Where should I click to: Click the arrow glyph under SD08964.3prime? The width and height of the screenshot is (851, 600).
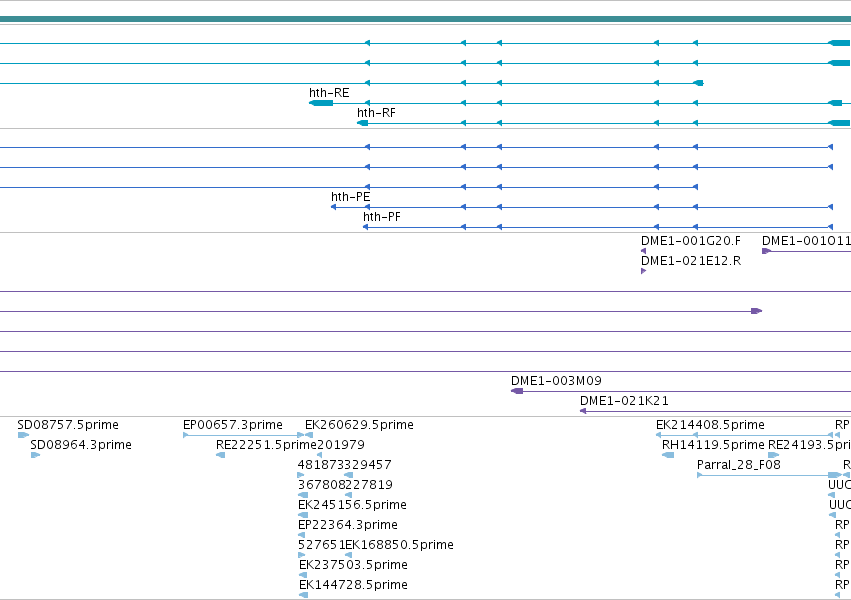pyautogui.click(x=36, y=455)
